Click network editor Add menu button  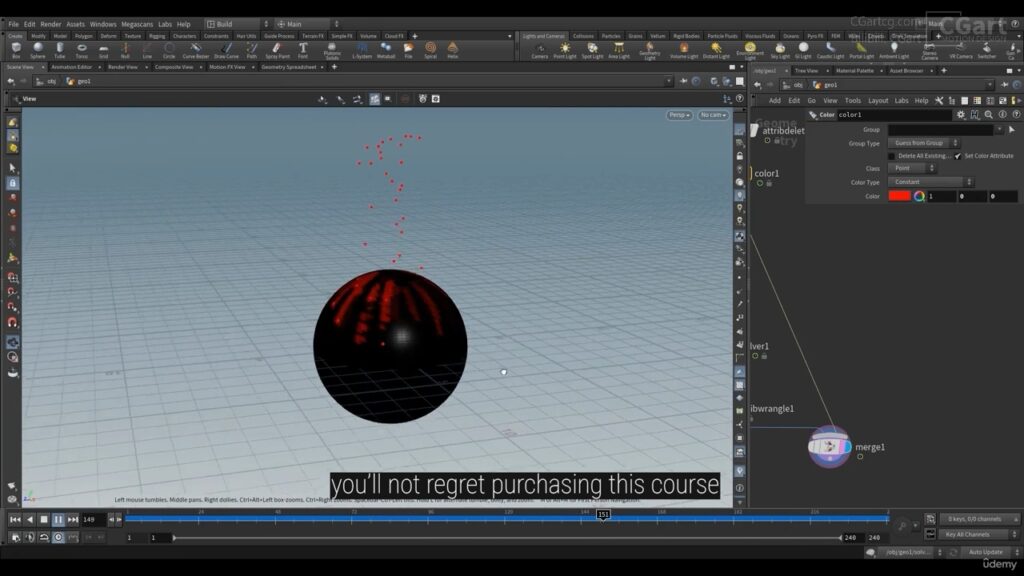tap(775, 101)
